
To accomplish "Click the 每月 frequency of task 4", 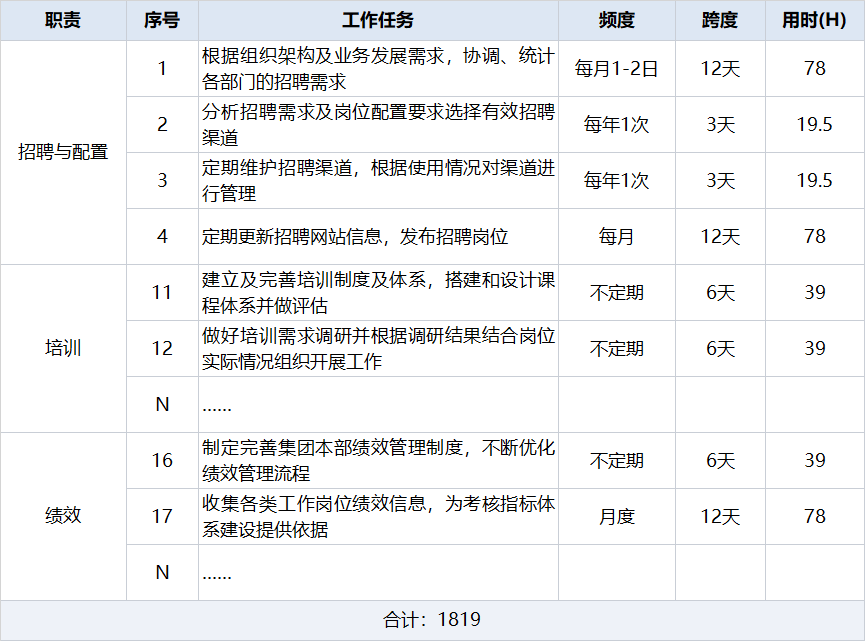I will point(617,237).
